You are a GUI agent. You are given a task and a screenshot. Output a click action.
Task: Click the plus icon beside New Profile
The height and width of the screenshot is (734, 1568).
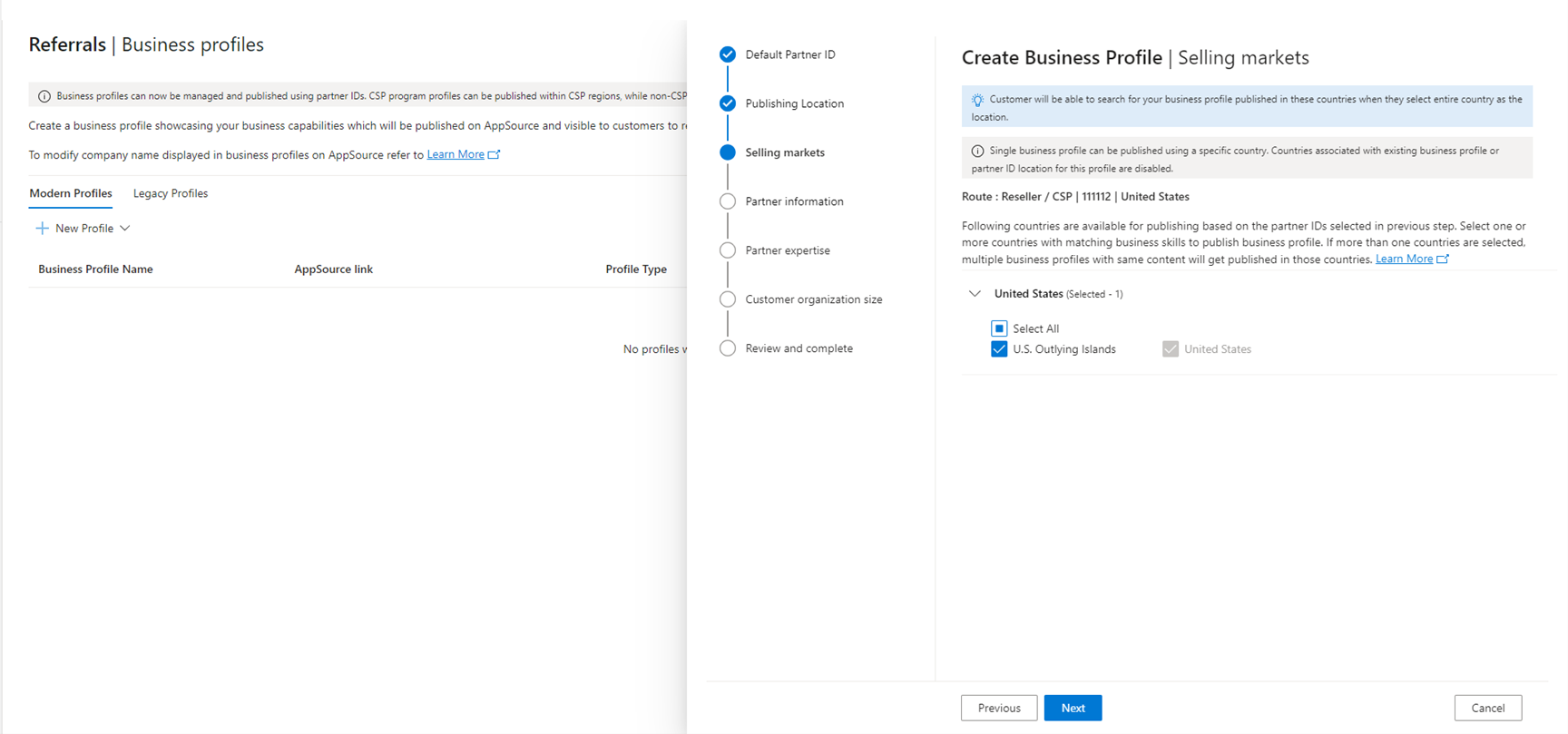[42, 229]
